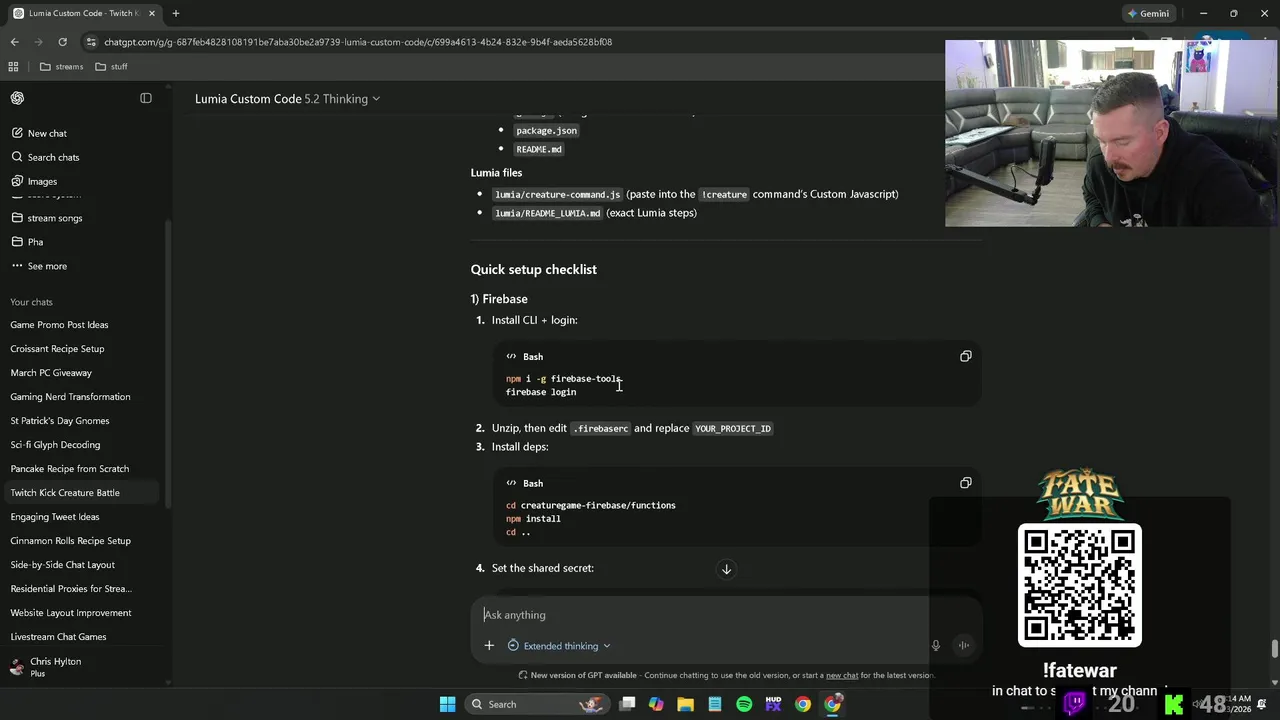
Task: Open the Engaging Tweet Ideas chat
Action: point(55,517)
